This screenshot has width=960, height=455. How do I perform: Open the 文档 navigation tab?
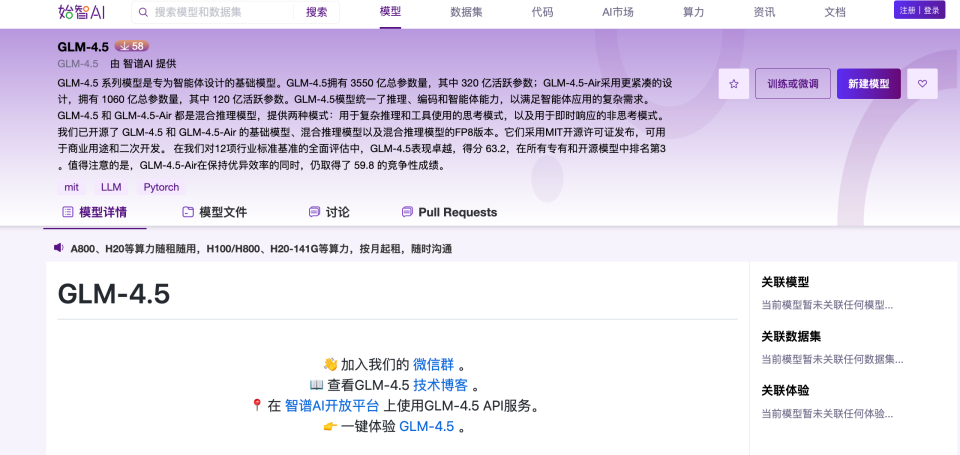pyautogui.click(x=835, y=12)
